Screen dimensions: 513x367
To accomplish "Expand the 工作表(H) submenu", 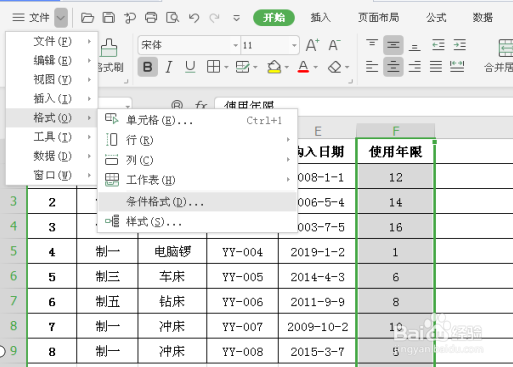I will click(x=197, y=180).
